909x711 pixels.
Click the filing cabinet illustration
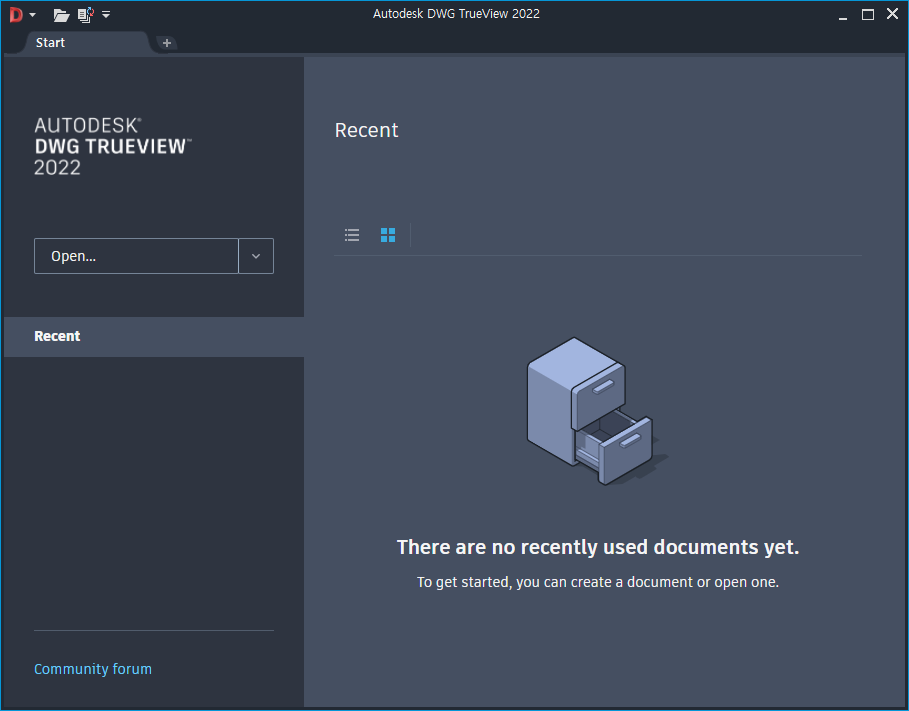tap(590, 411)
